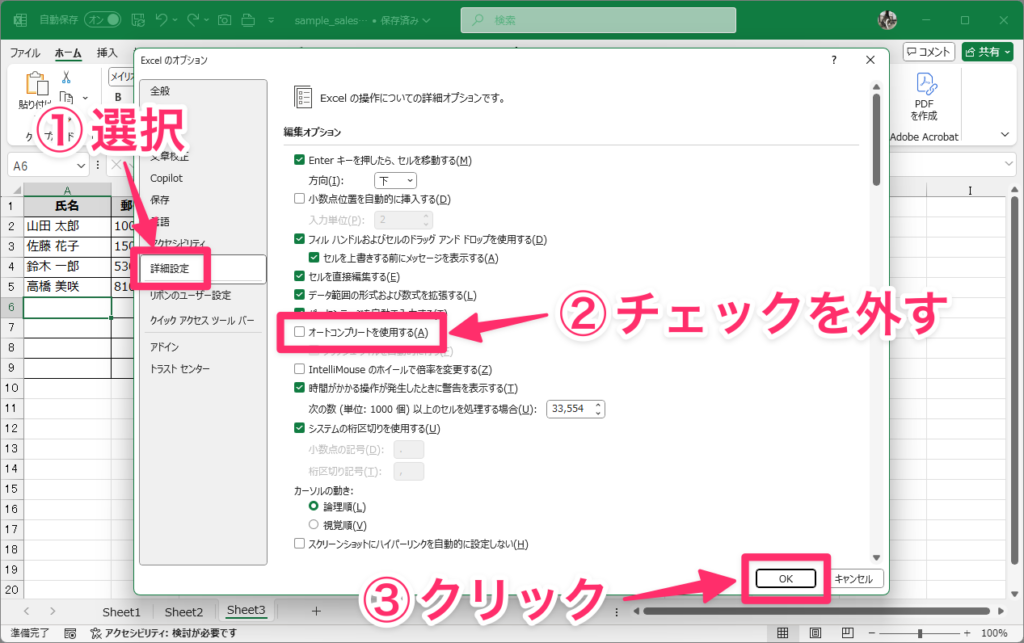The image size is (1024, 643).
Task: Open the ファイル menu tab
Action: pyautogui.click(x=25, y=53)
